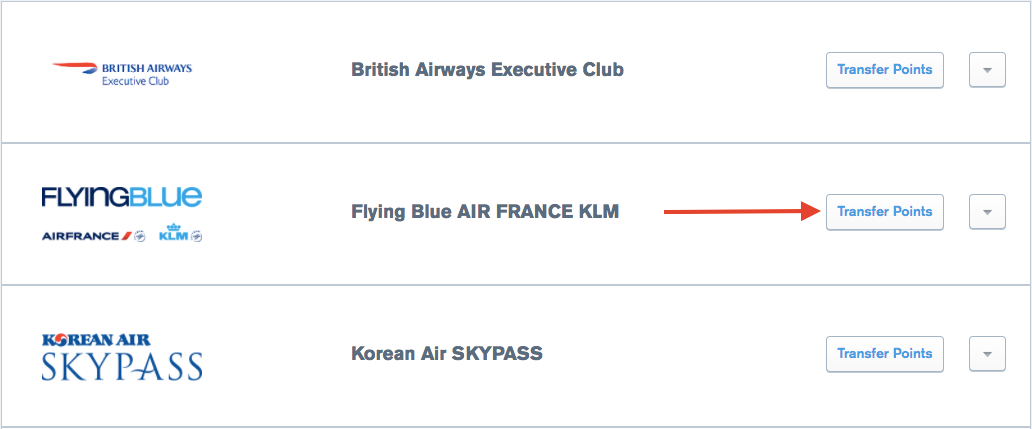Select the Korean Air SKYPASS program name

point(446,354)
